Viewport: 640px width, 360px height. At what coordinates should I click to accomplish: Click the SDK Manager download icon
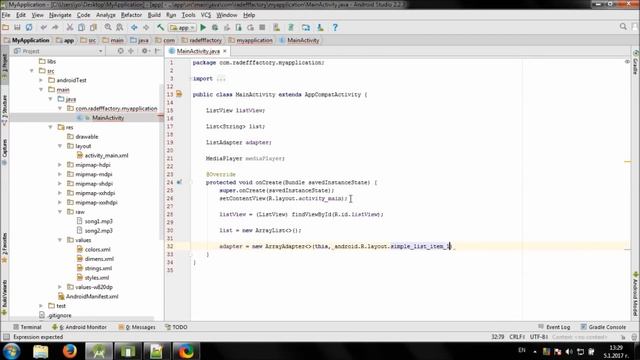(x=320, y=27)
